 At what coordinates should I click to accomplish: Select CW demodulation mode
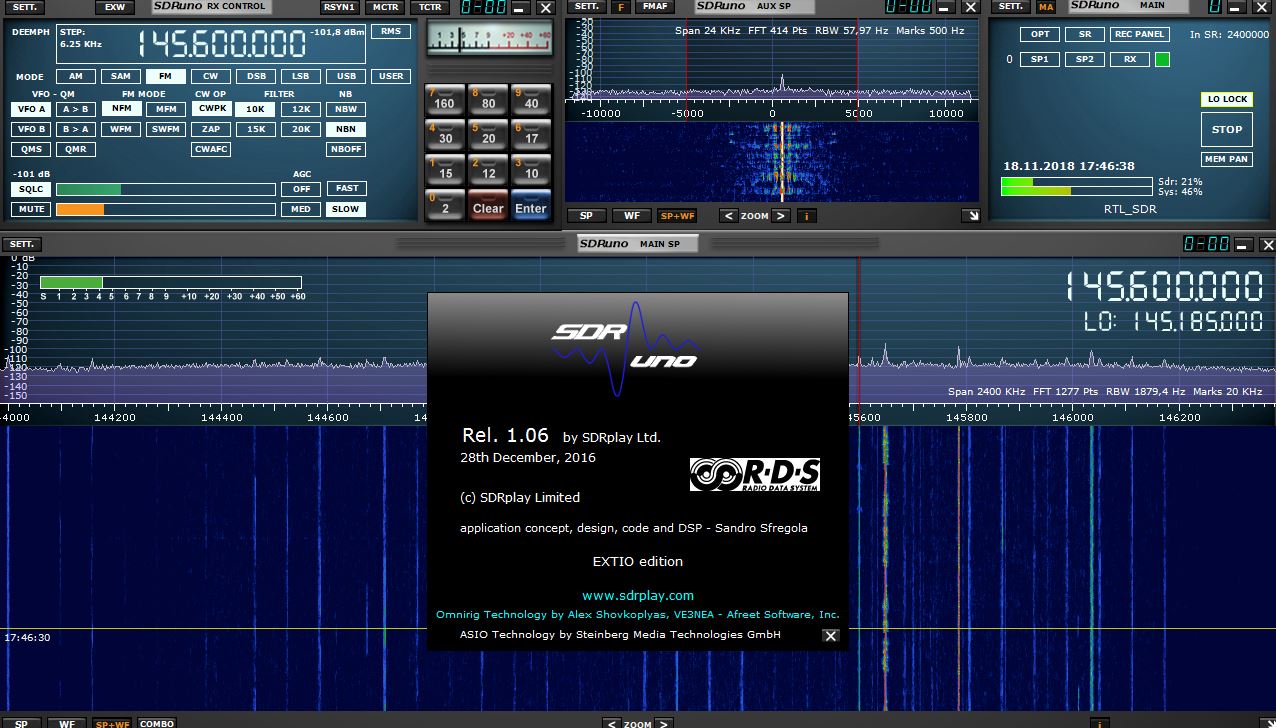tap(210, 76)
